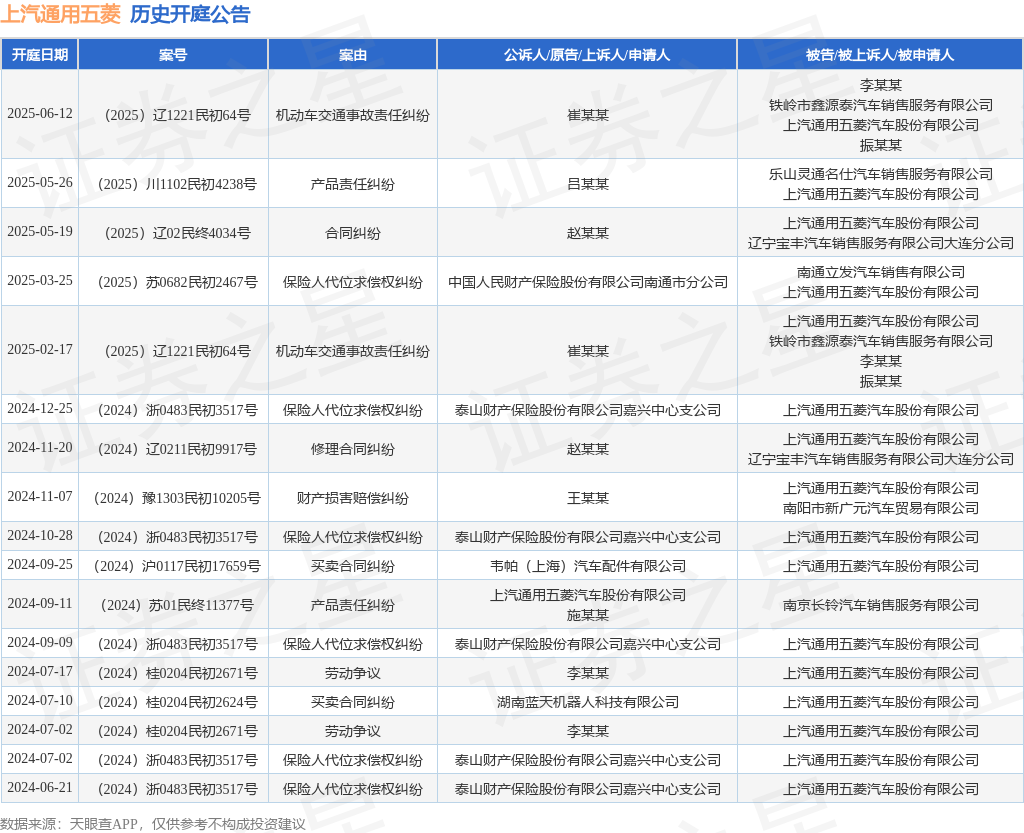Click 铁岭市鑫源泰 defendant in the 2025-06-12 row

pos(880,105)
